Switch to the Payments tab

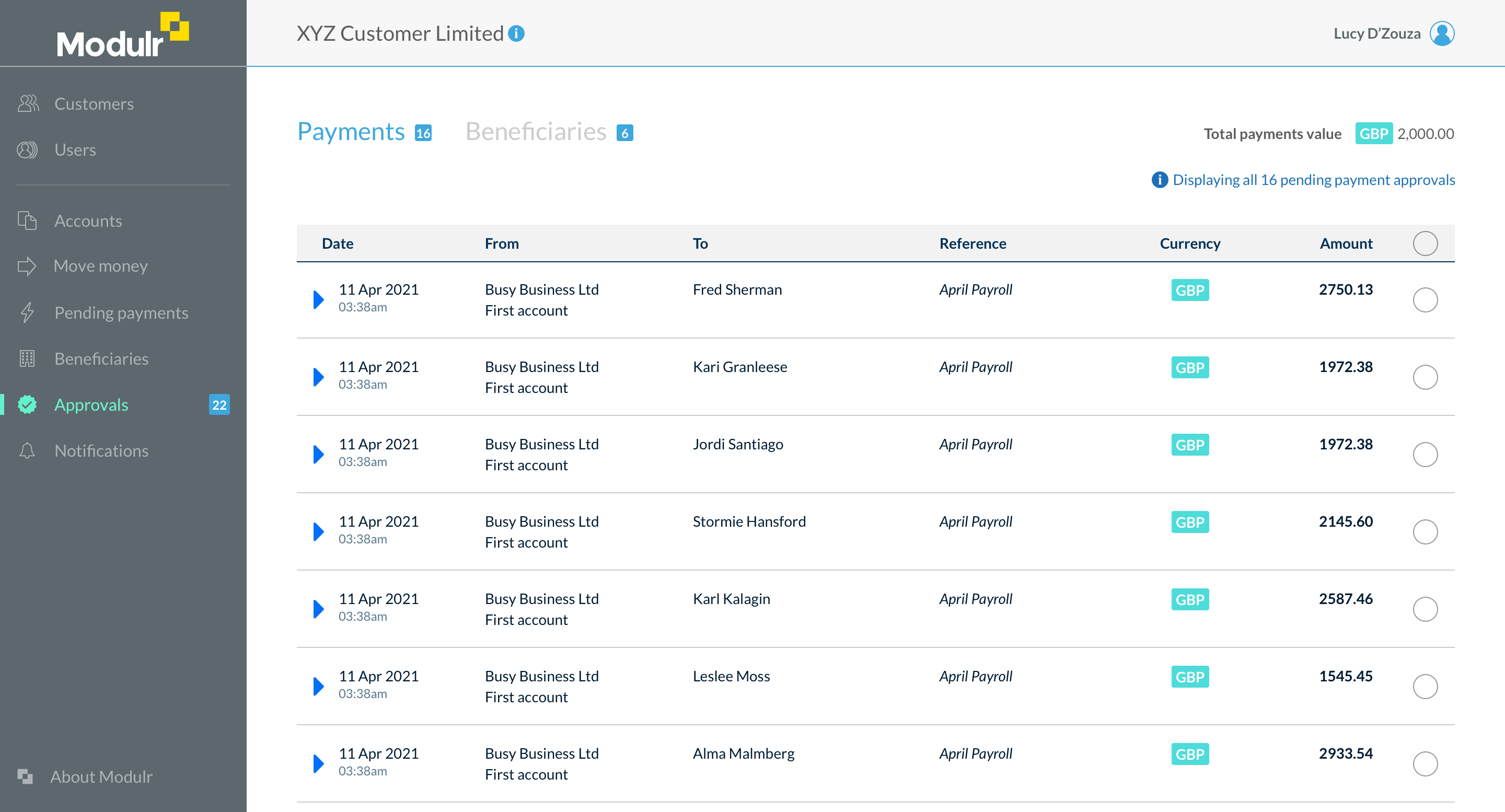pyautogui.click(x=351, y=132)
